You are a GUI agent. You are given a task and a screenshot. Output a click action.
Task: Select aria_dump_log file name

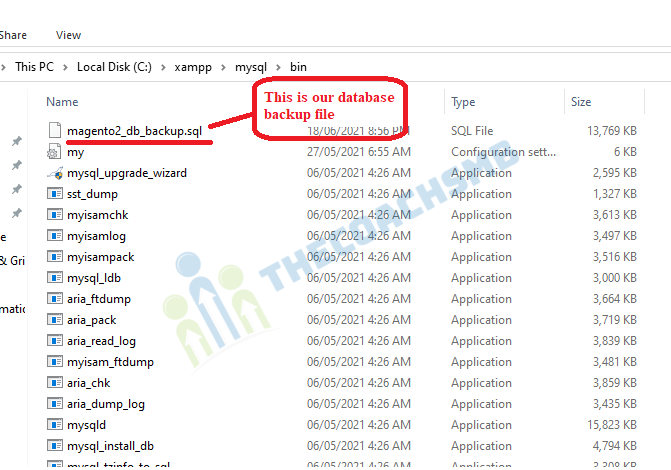click(106, 404)
